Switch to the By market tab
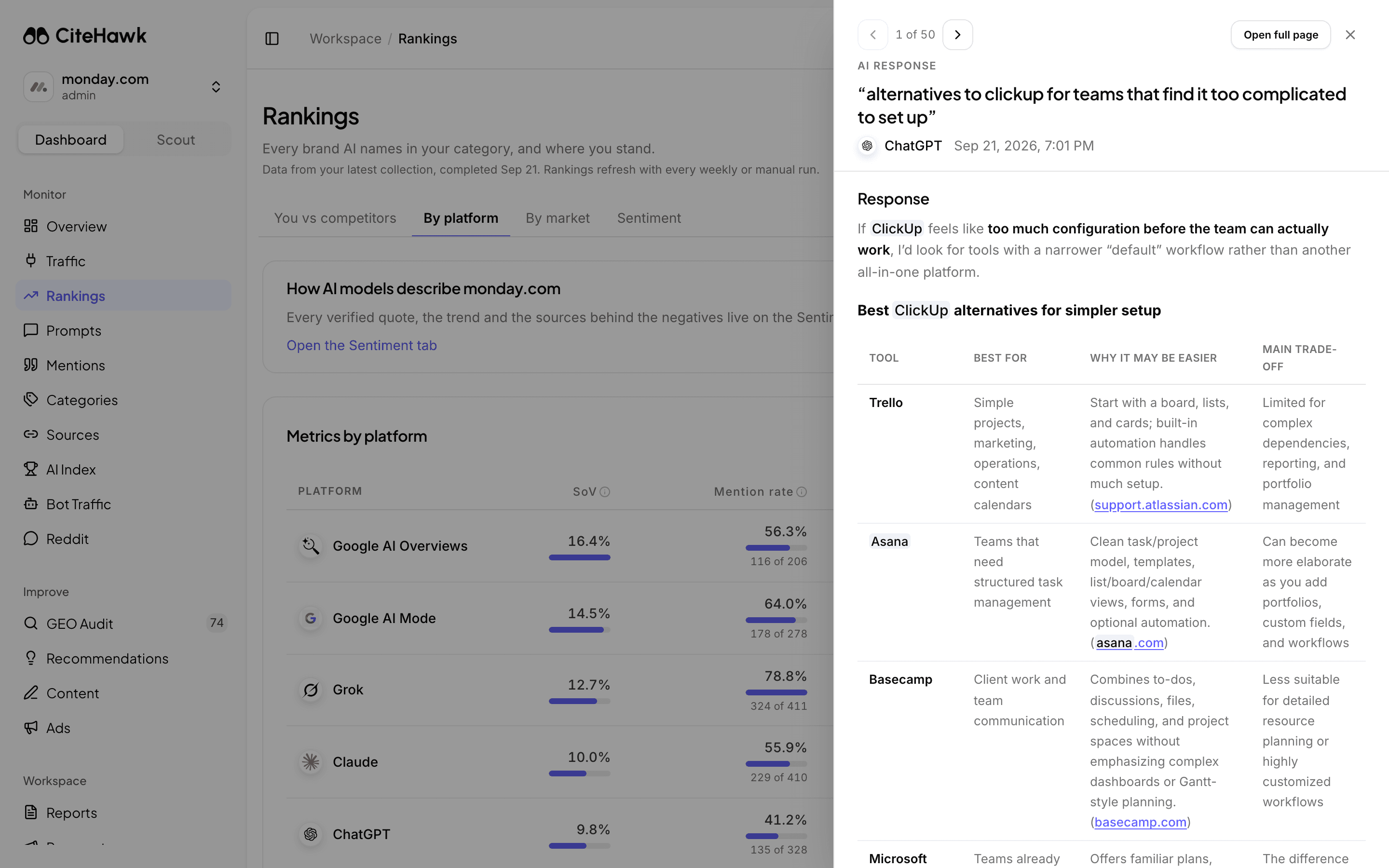The height and width of the screenshot is (868, 1389). click(558, 218)
